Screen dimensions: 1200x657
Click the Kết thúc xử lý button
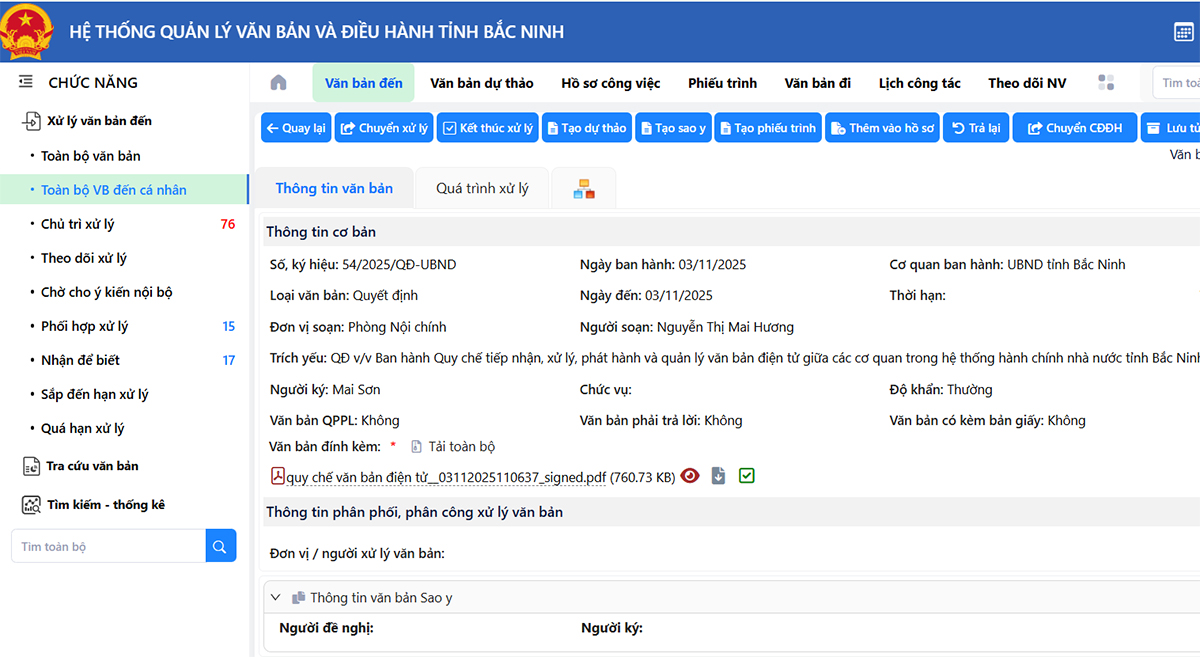[487, 128]
